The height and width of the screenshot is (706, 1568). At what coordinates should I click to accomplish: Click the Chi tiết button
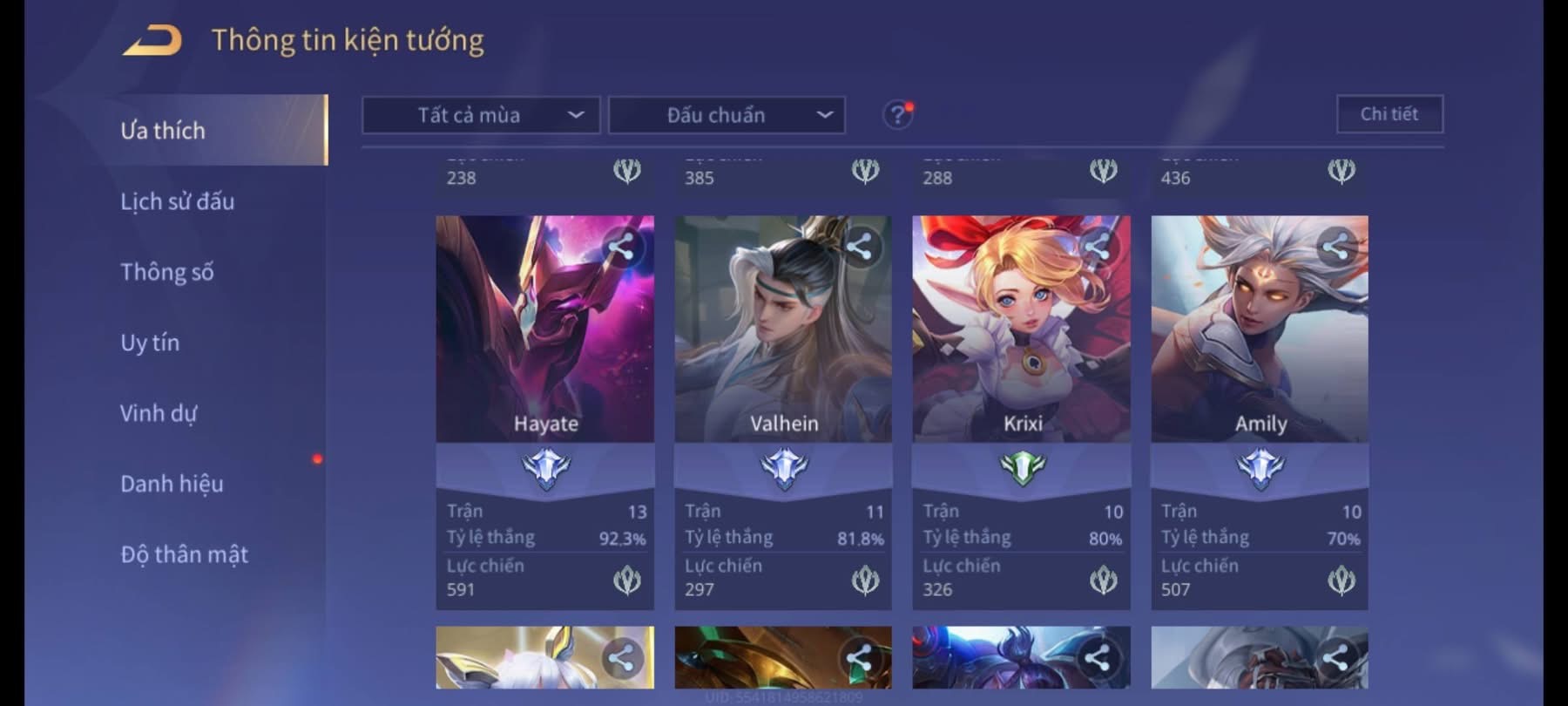(1389, 114)
